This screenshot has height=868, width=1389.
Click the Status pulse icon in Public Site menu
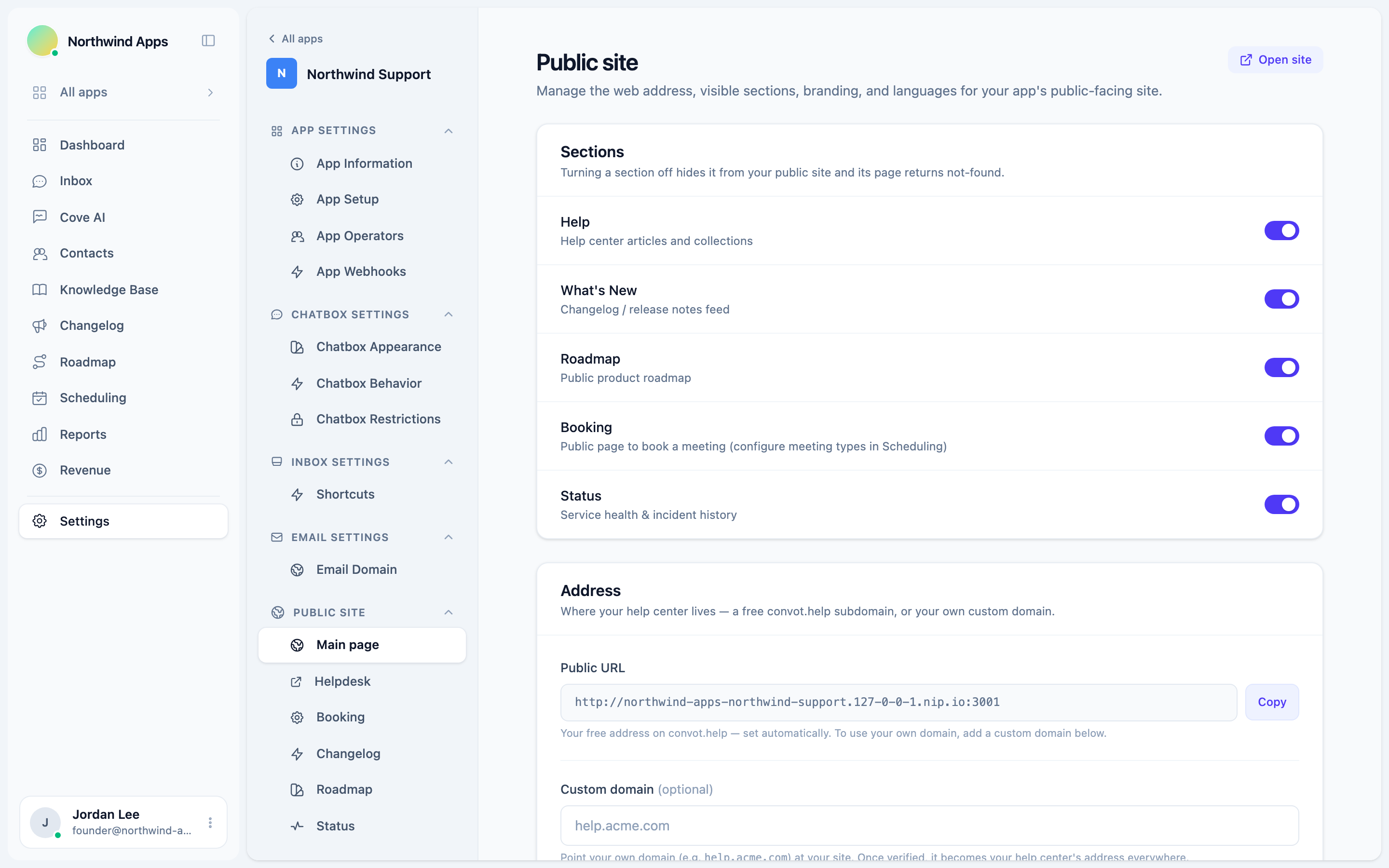297,826
